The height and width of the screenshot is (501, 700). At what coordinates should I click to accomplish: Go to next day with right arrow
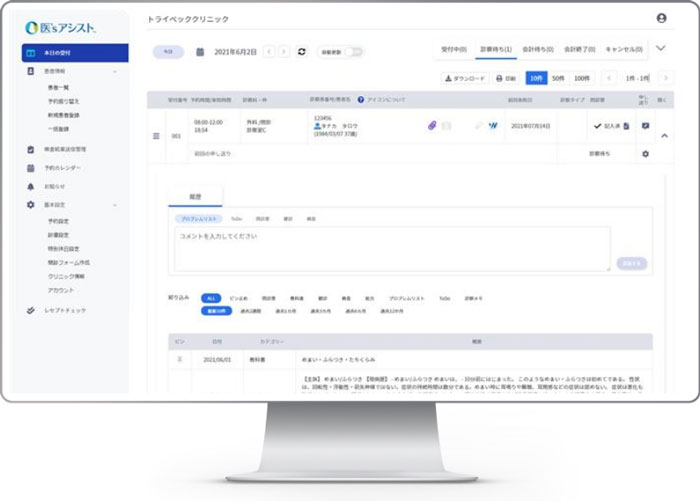tap(284, 51)
